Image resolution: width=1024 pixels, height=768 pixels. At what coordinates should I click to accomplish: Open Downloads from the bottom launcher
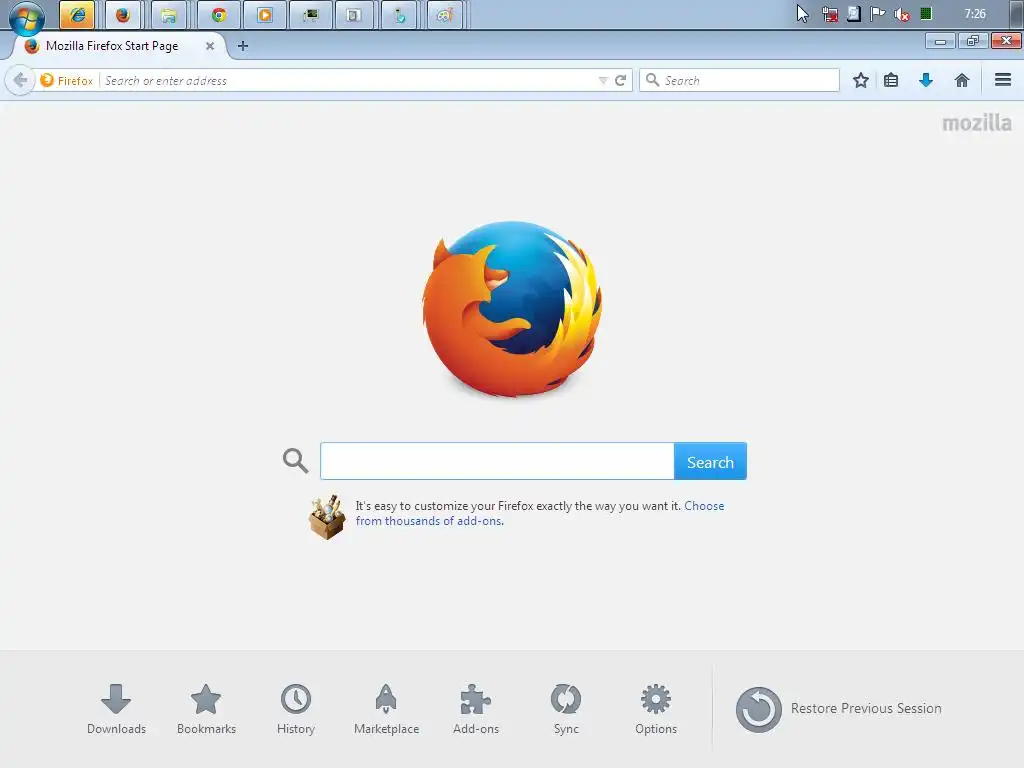tap(116, 709)
